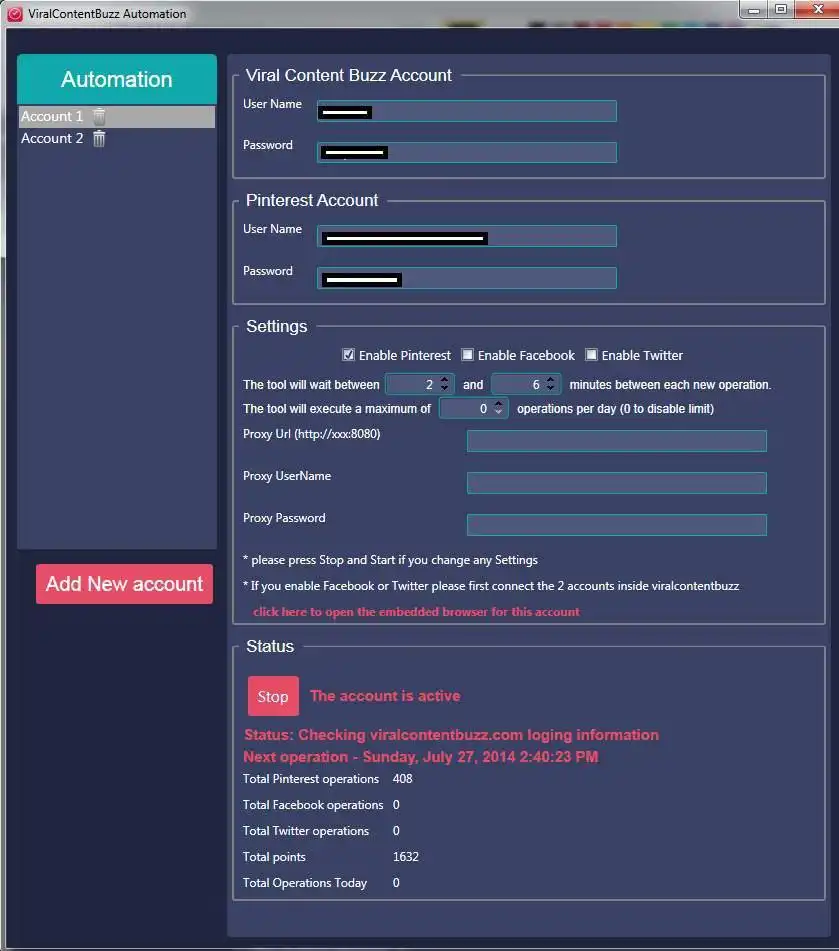Decrease minimum wait minutes spinner
Image resolution: width=839 pixels, height=951 pixels.
[445, 388]
